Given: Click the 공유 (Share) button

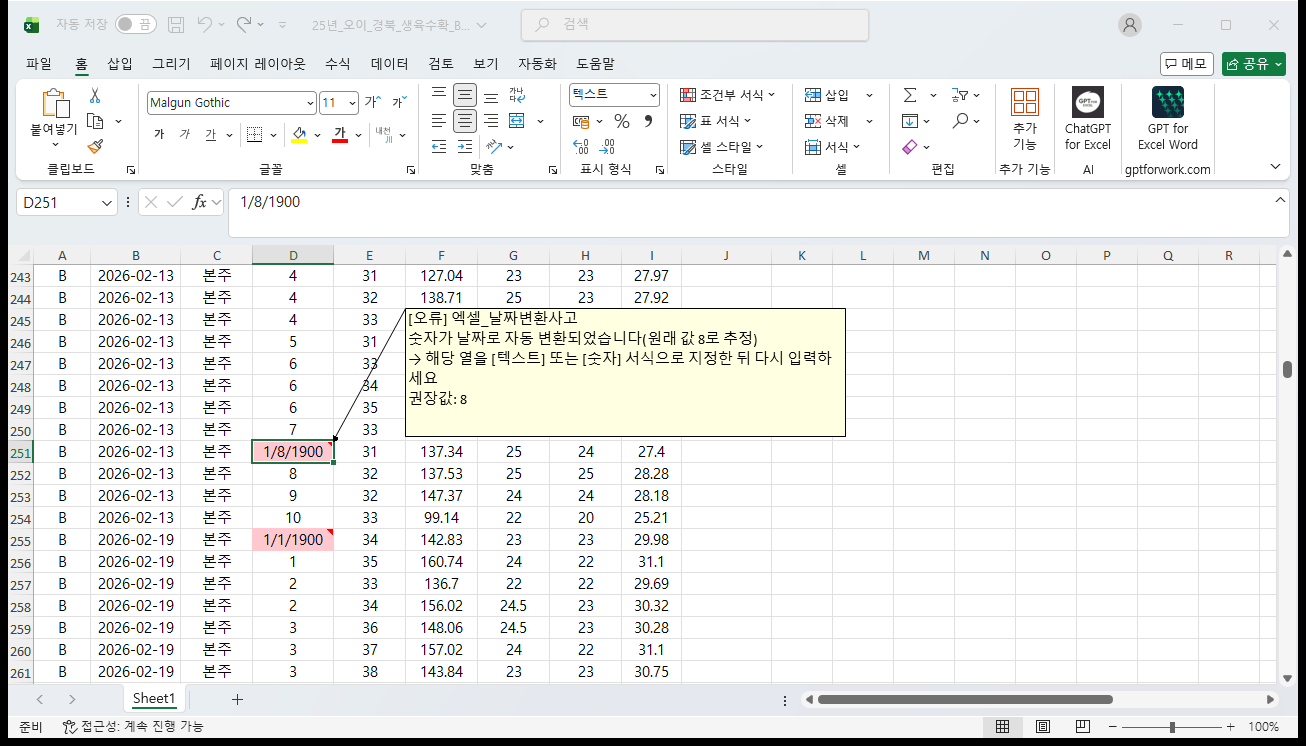Looking at the screenshot, I should coord(1253,64).
